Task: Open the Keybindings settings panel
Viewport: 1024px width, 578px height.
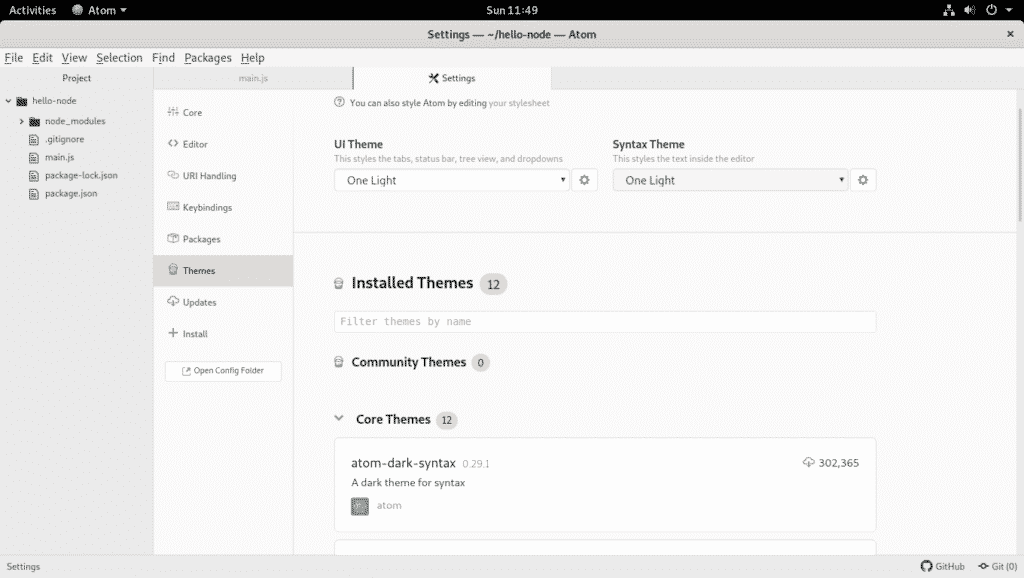Action: (x=205, y=207)
